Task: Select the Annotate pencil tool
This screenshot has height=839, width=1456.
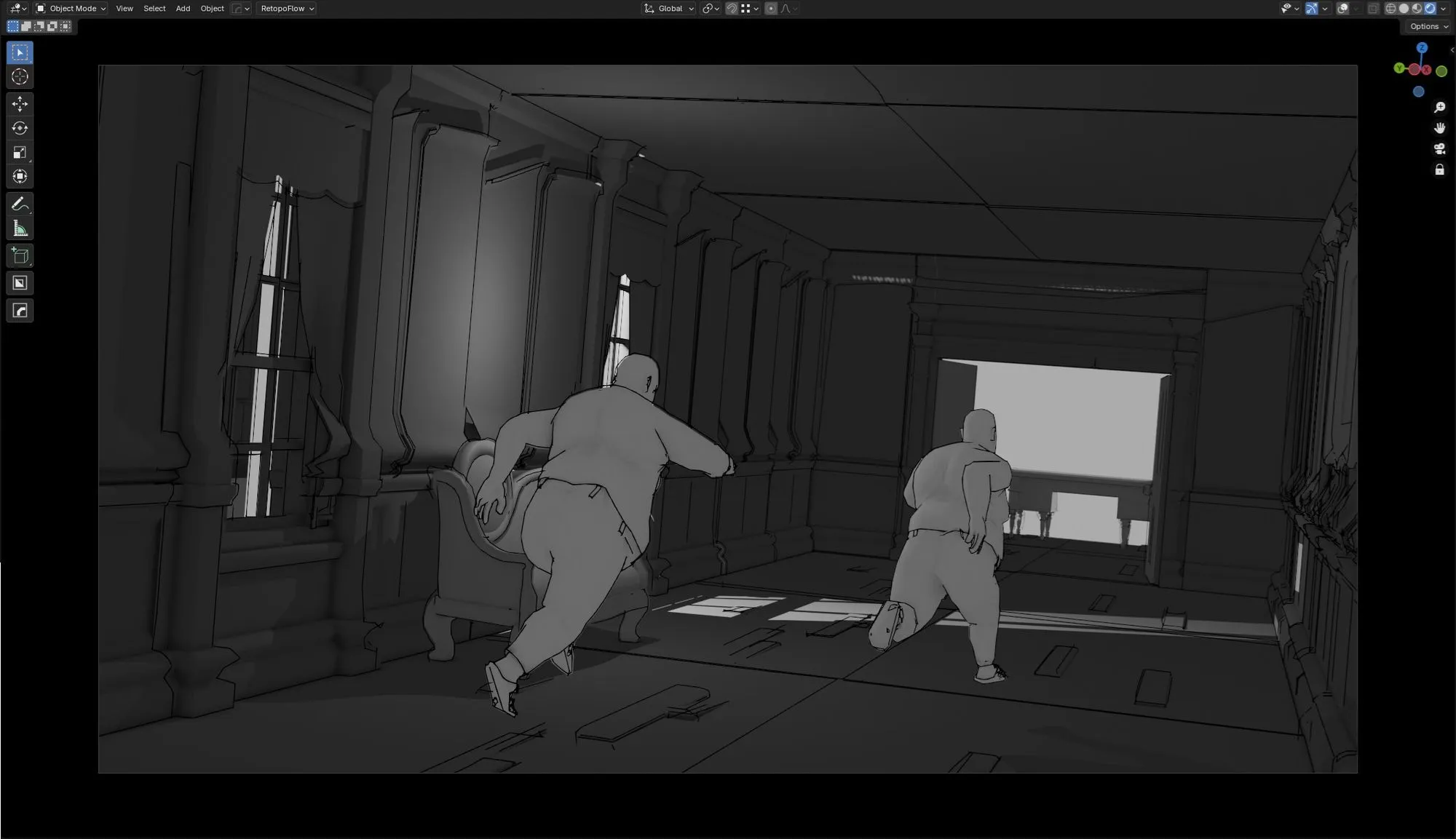Action: (20, 204)
